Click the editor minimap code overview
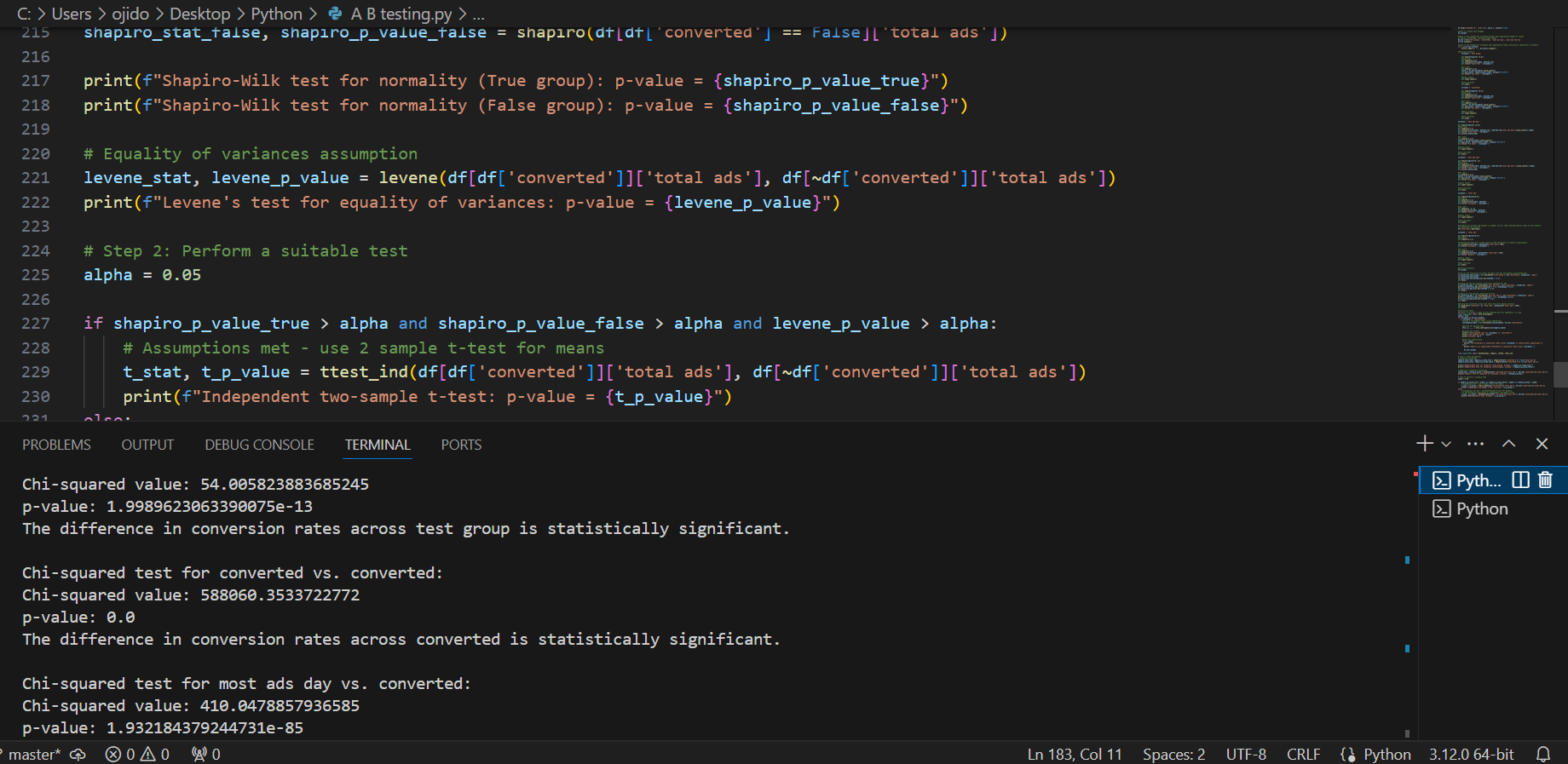Screen dimensions: 1568x764 click(x=1502, y=213)
